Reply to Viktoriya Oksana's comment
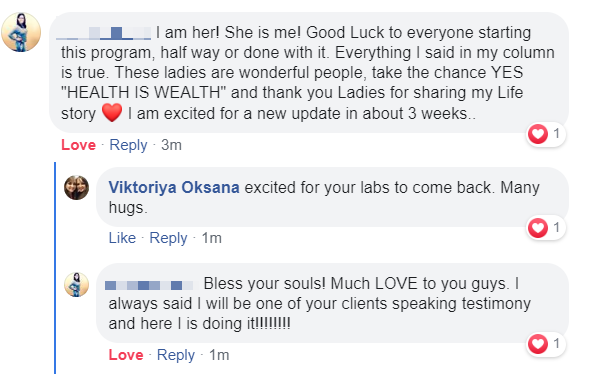The image size is (595, 382). (x=168, y=238)
